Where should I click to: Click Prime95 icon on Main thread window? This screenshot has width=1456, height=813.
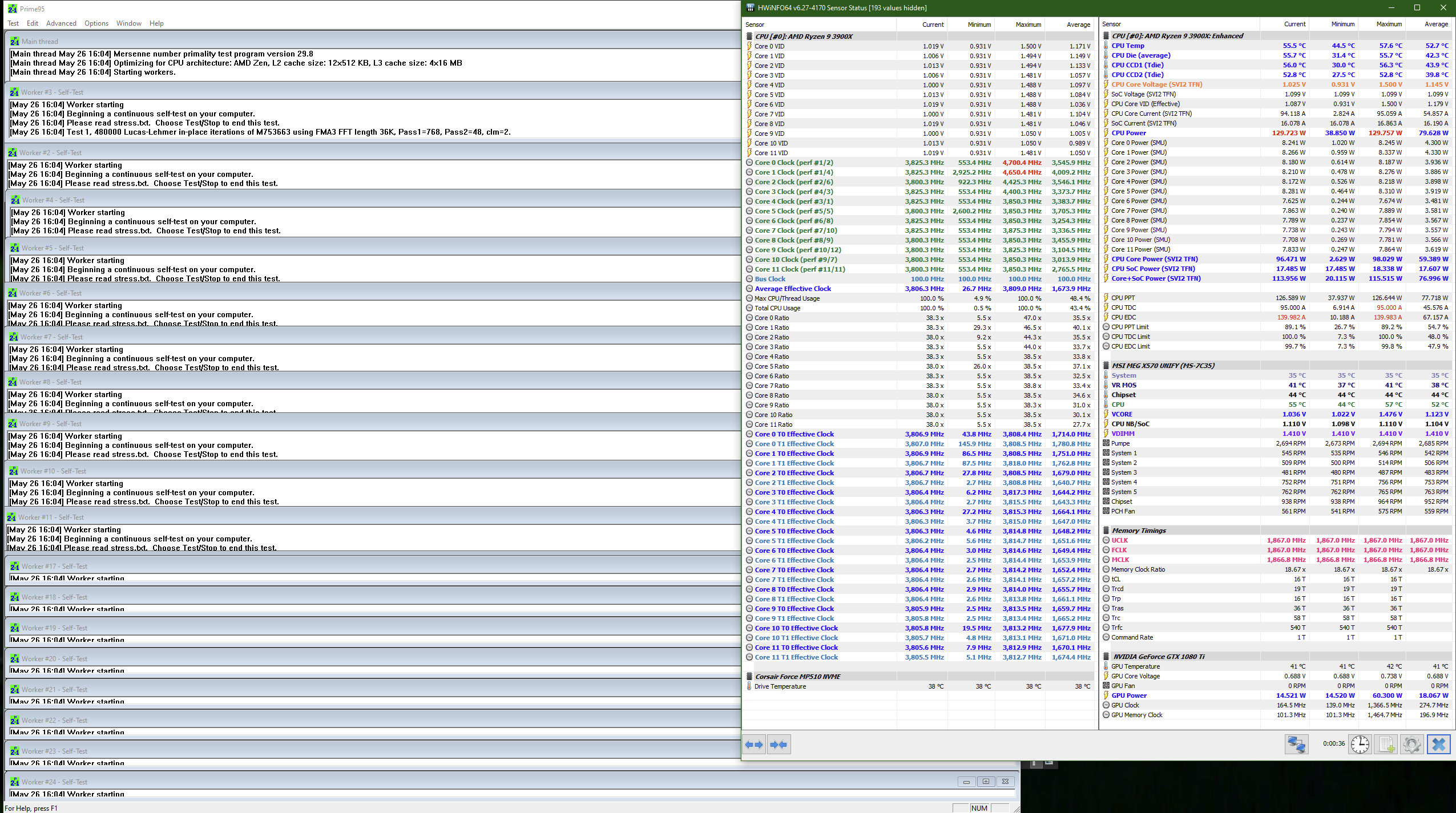tap(14, 41)
